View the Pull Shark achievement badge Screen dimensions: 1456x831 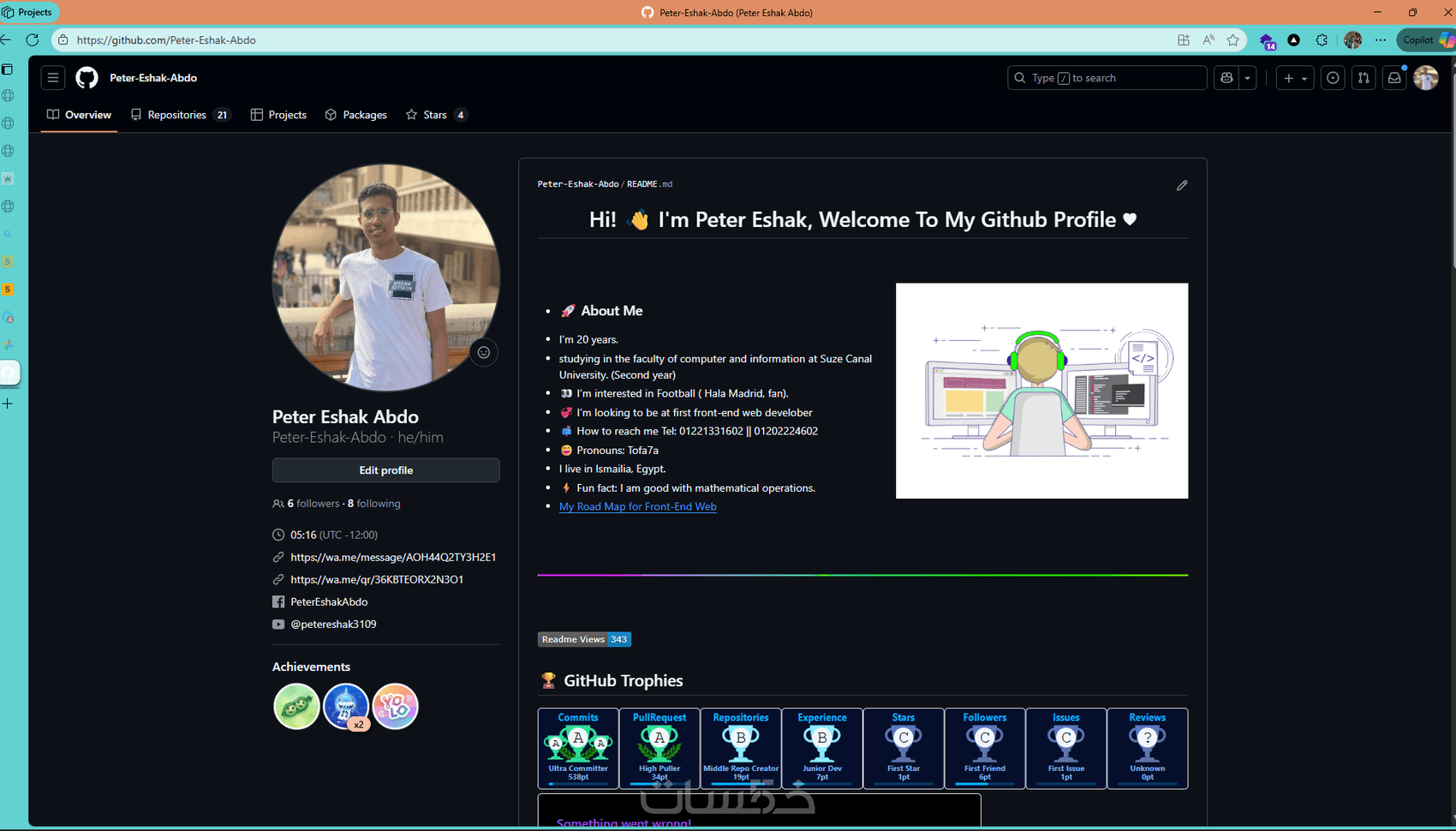(346, 706)
